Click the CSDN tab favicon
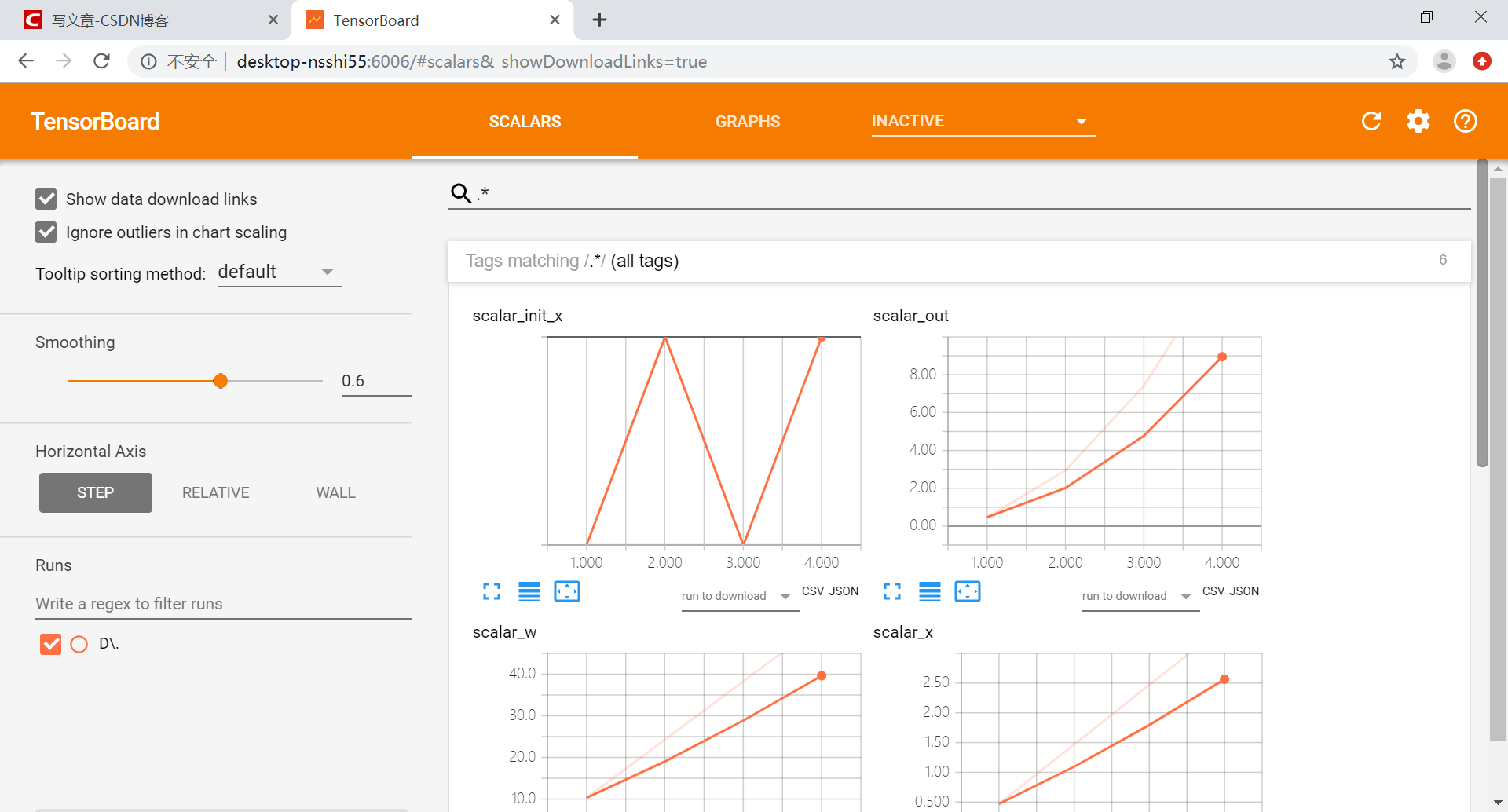This screenshot has width=1508, height=812. (x=33, y=20)
